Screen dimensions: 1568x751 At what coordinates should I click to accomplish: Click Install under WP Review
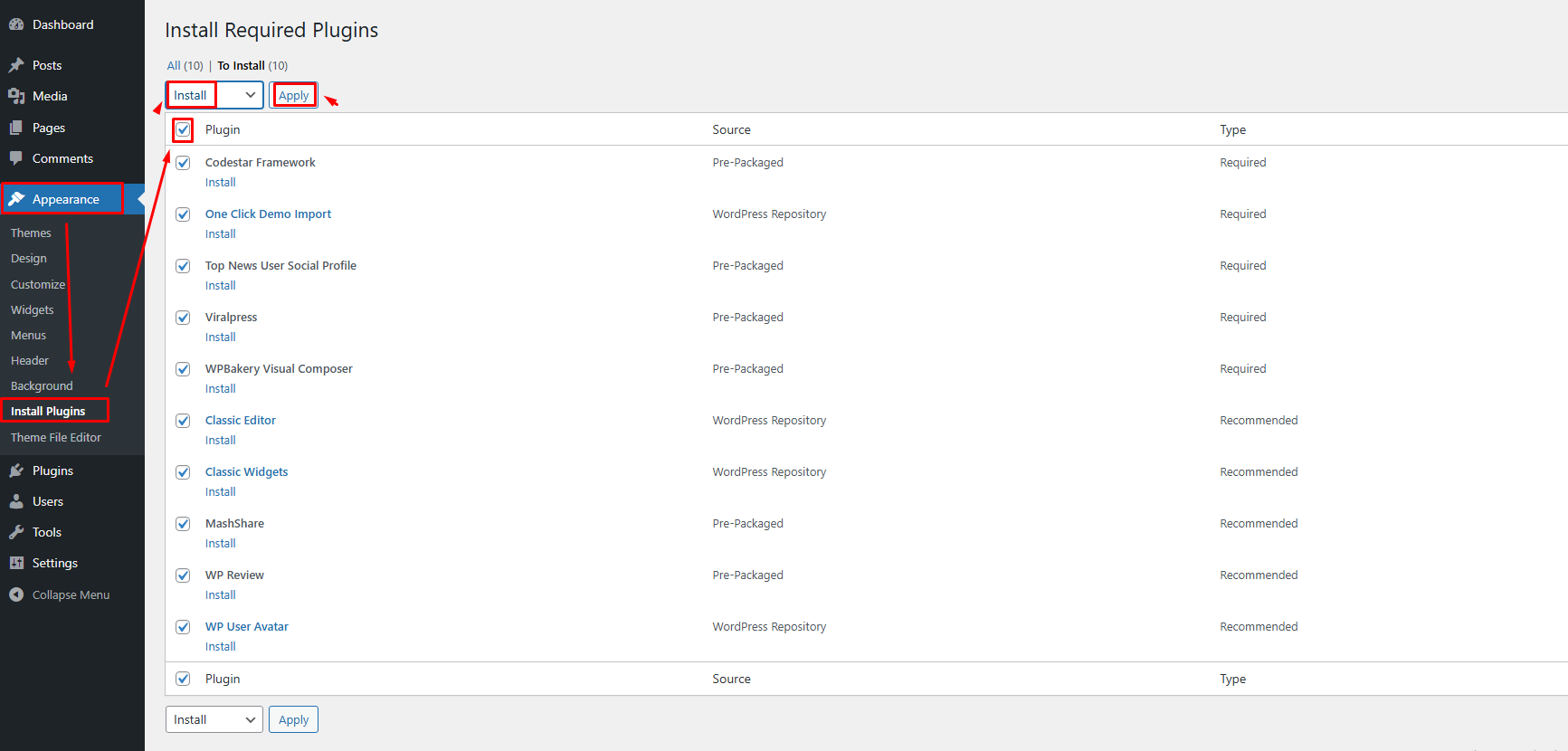(220, 595)
